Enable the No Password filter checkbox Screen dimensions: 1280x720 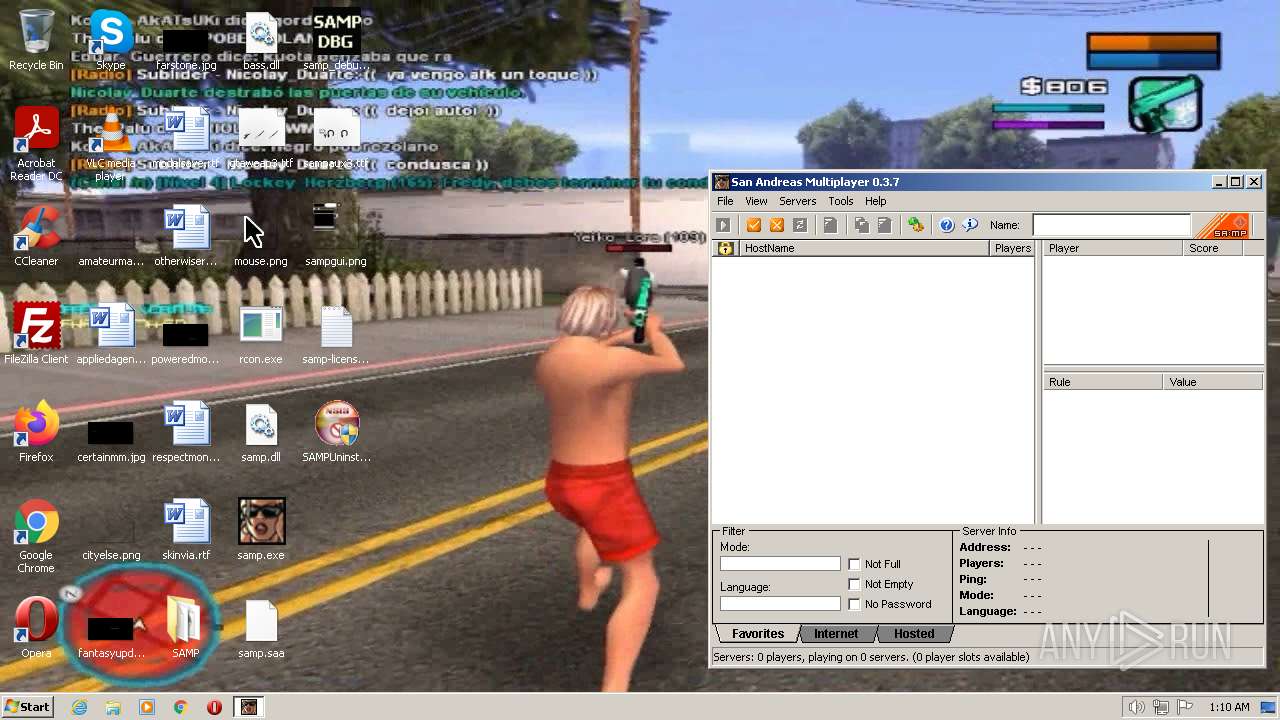tap(854, 604)
